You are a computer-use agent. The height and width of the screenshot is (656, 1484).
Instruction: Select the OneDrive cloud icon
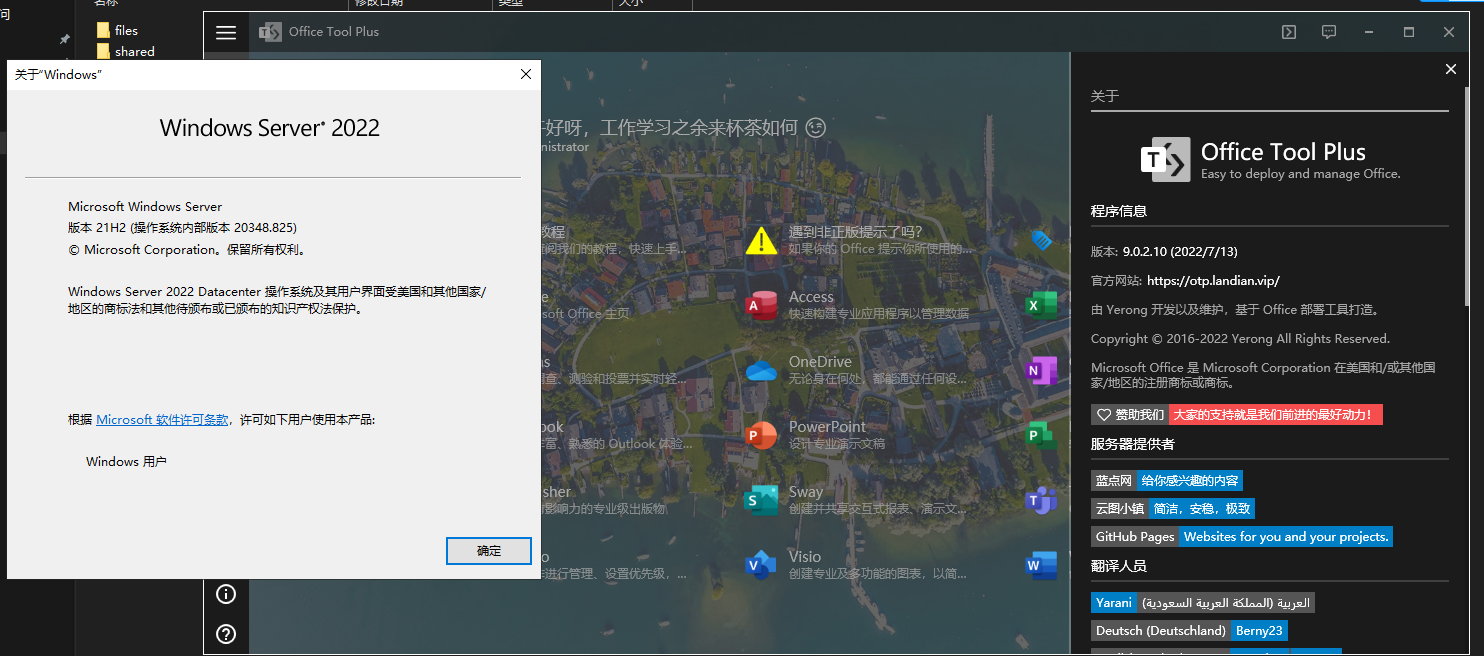(x=761, y=369)
